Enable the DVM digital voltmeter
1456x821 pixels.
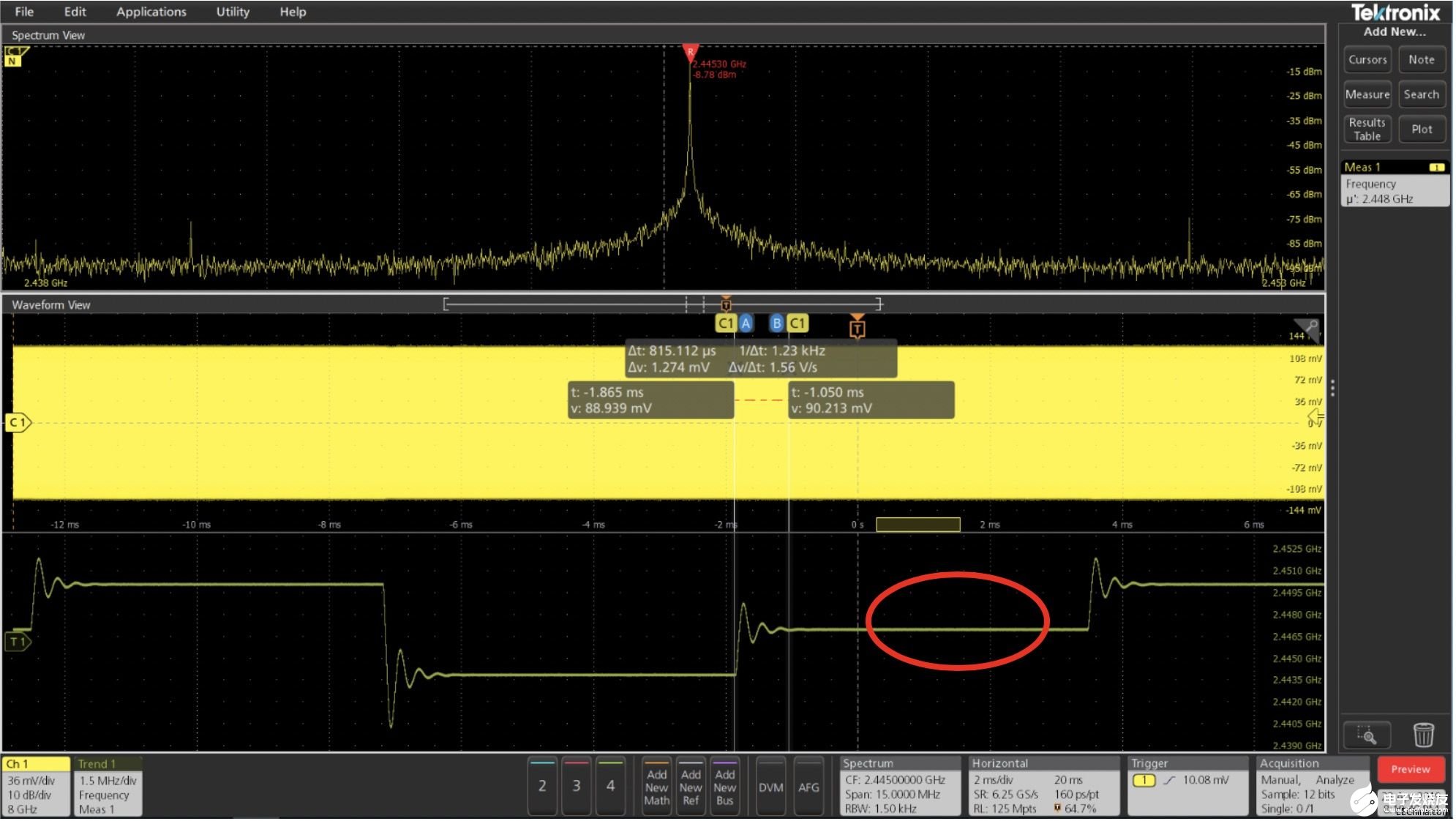(x=770, y=787)
